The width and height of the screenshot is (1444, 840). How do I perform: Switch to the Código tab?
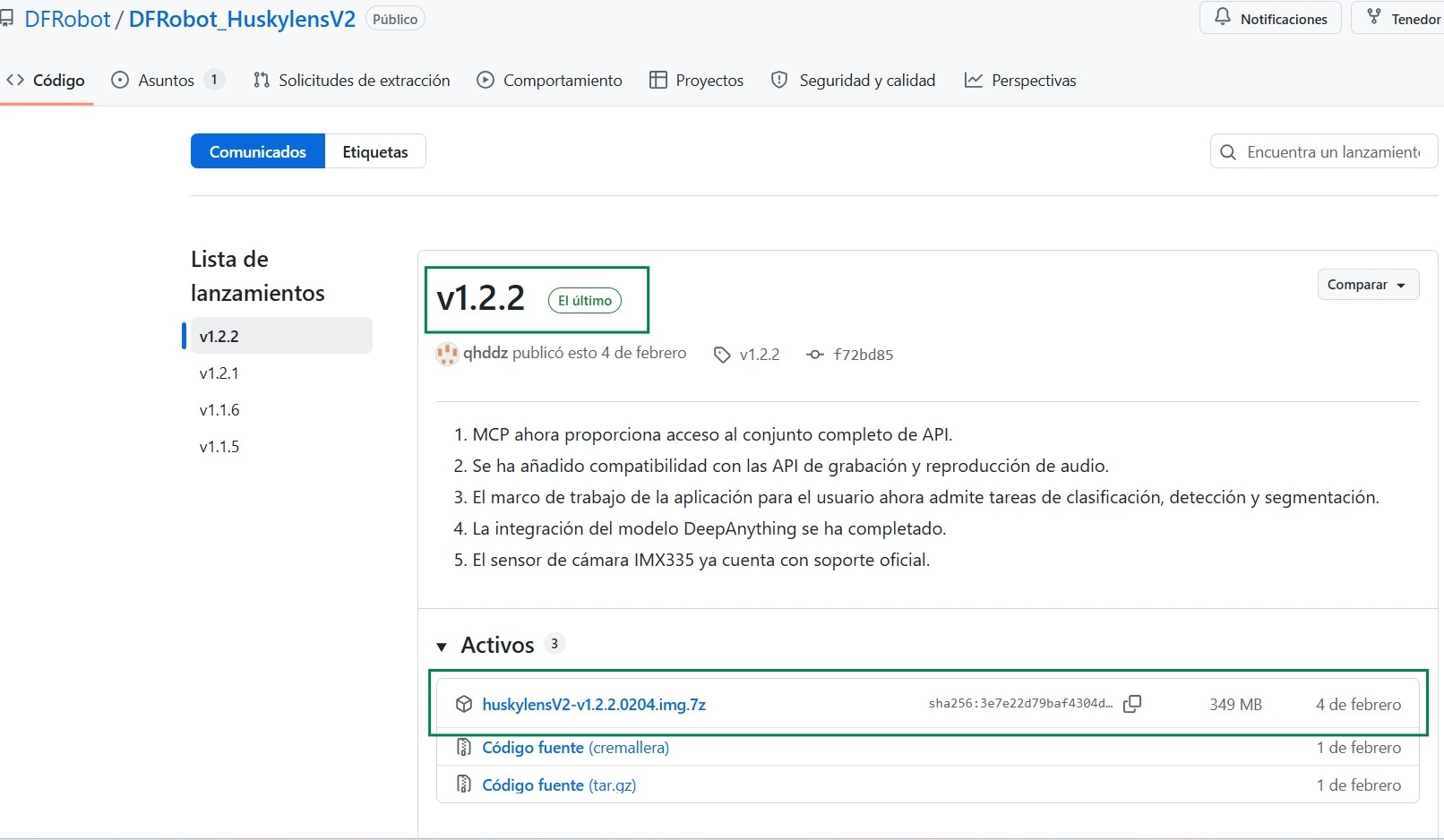click(x=46, y=80)
